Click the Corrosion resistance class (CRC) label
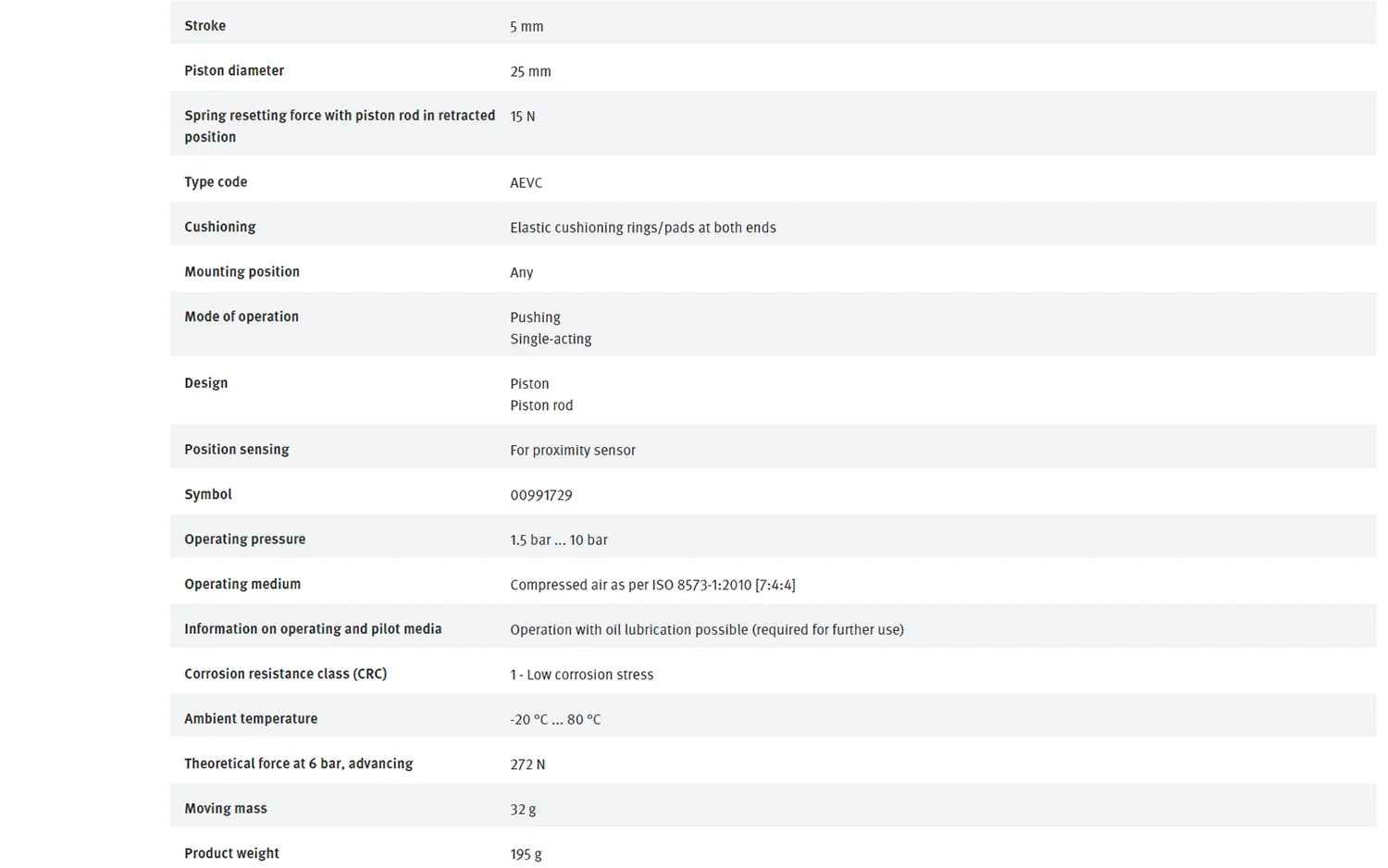The height and width of the screenshot is (868, 1388). 285,674
